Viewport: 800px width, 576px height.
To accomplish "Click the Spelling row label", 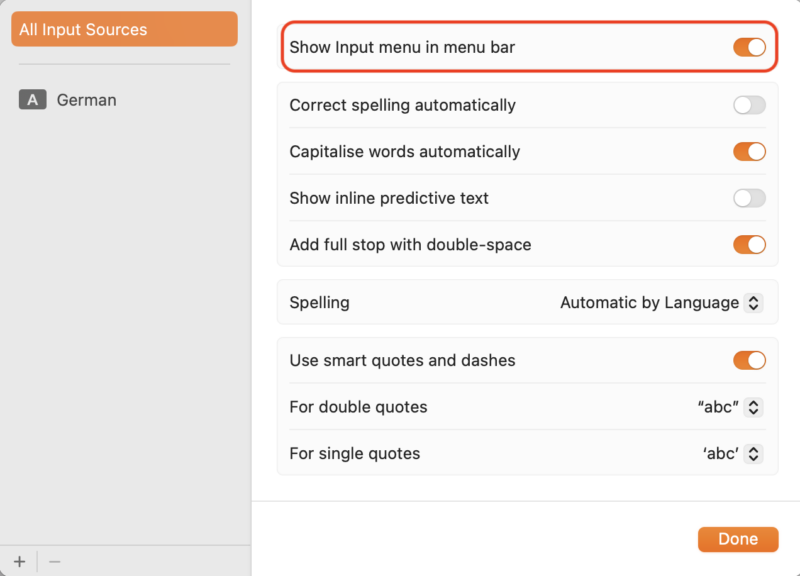I will (x=319, y=302).
